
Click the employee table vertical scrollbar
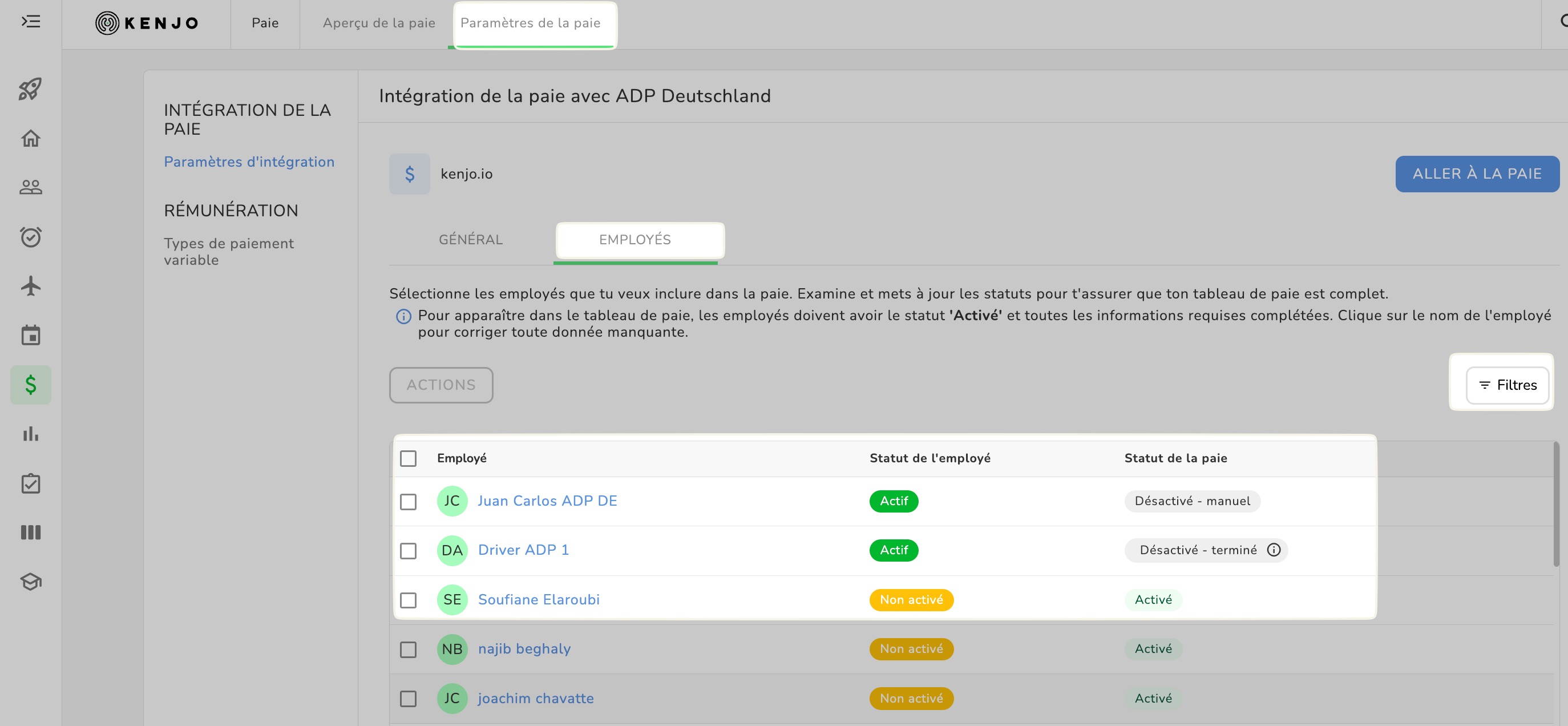point(1555,506)
